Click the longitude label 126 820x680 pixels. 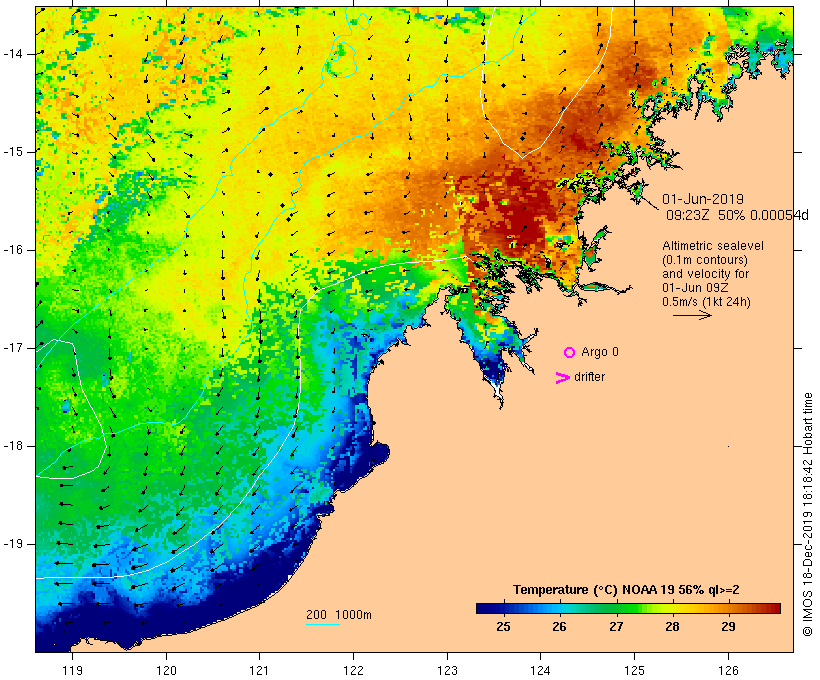728,670
